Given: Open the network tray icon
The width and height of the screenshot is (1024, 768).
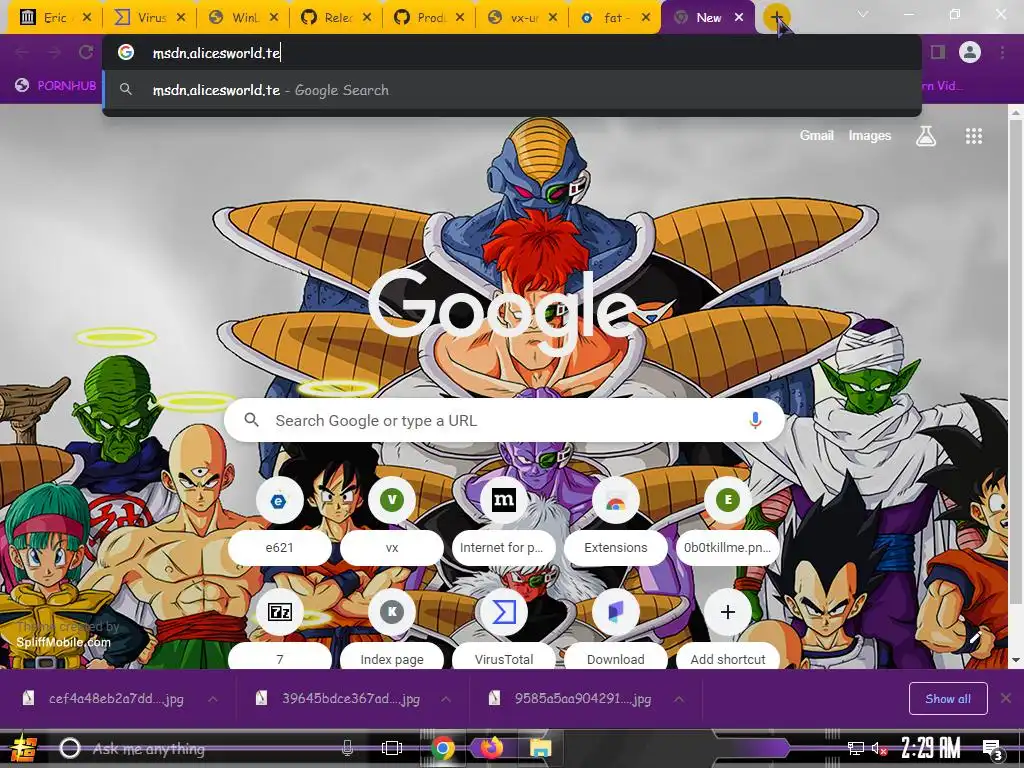Looking at the screenshot, I should coord(856,749).
